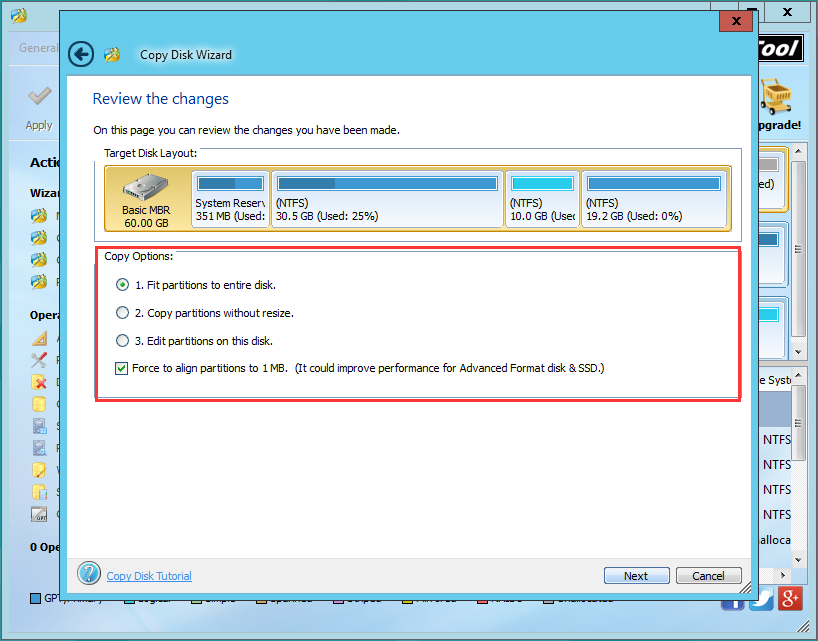Open the Copy Disk Tutorial help question mark
818x641 pixels.
point(89,573)
